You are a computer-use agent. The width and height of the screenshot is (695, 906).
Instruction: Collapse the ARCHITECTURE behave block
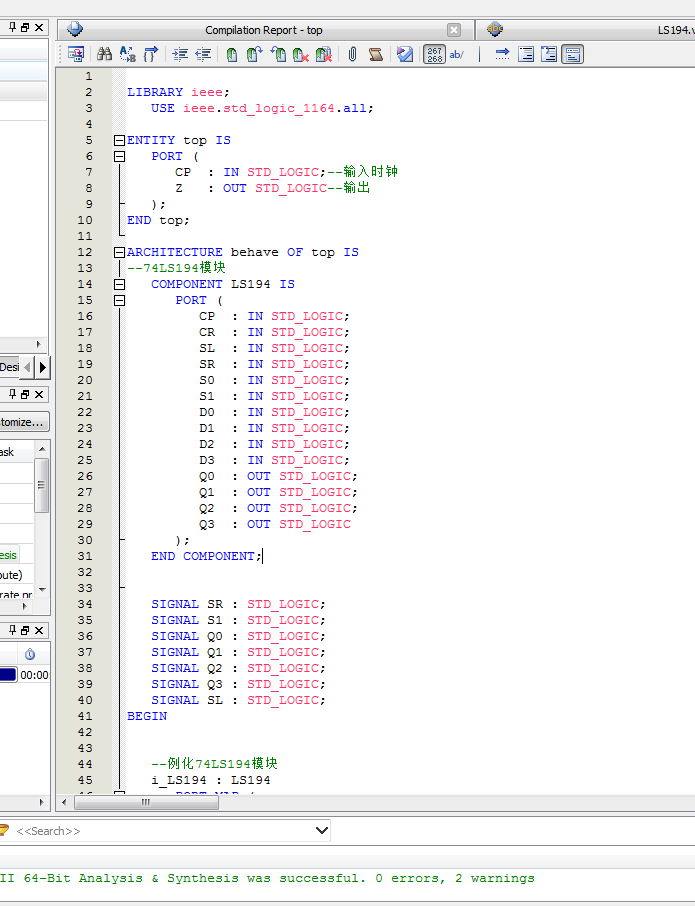(120, 253)
